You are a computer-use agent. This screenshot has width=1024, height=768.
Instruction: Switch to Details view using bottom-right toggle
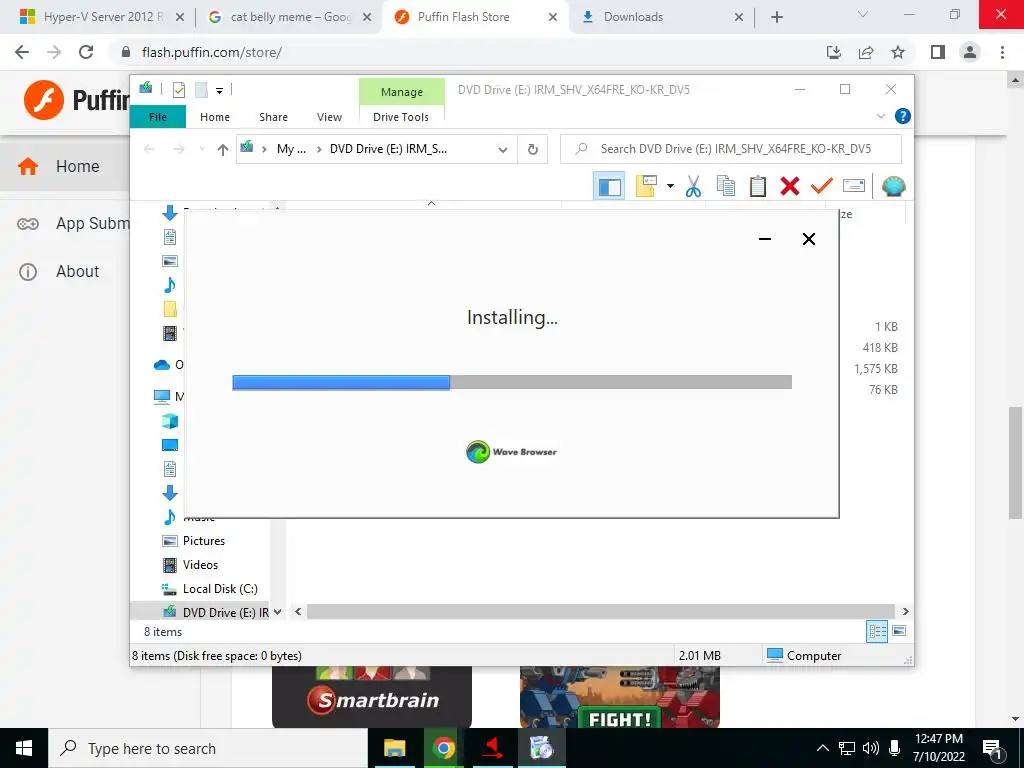[x=877, y=632]
